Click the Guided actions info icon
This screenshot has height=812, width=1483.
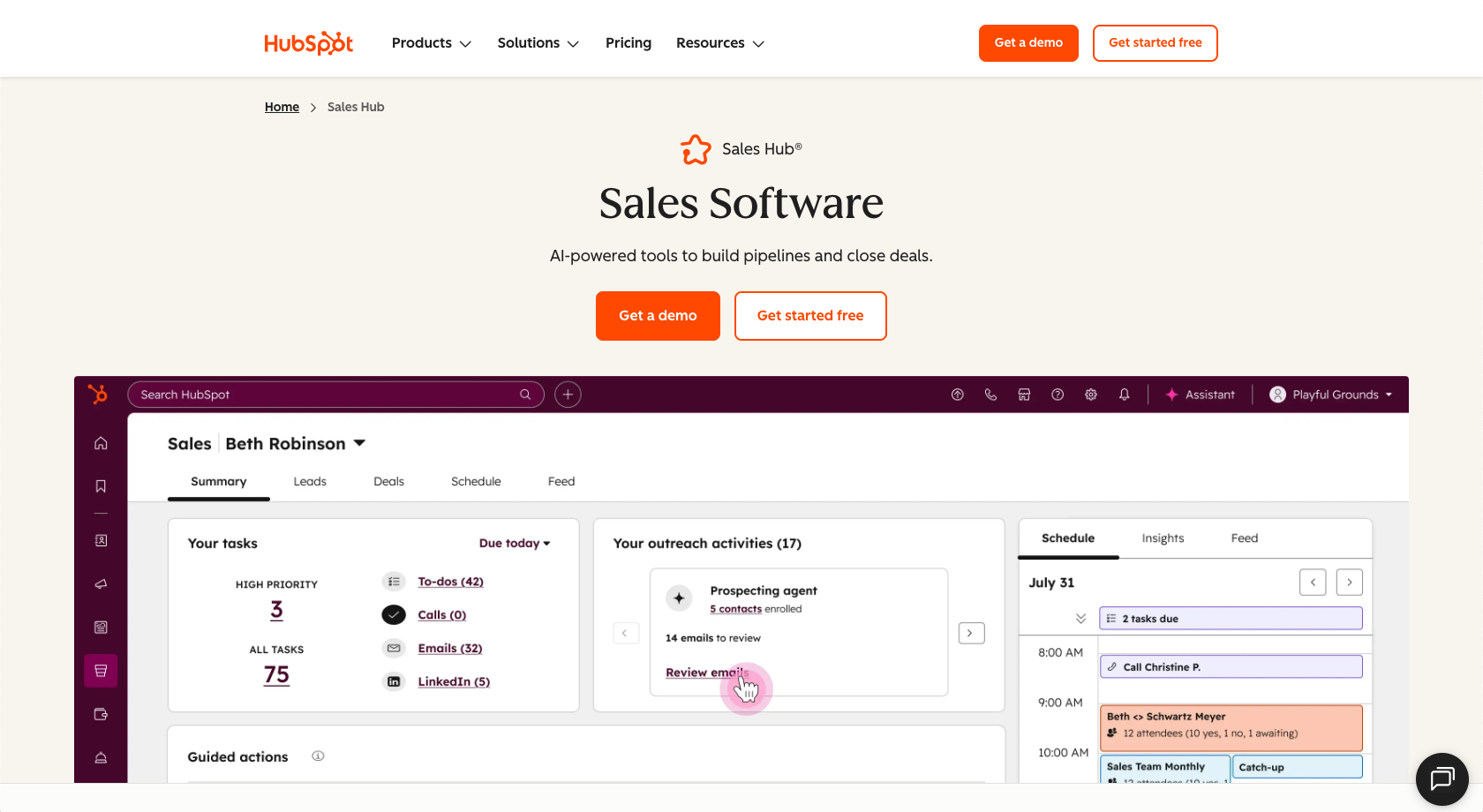point(318,756)
